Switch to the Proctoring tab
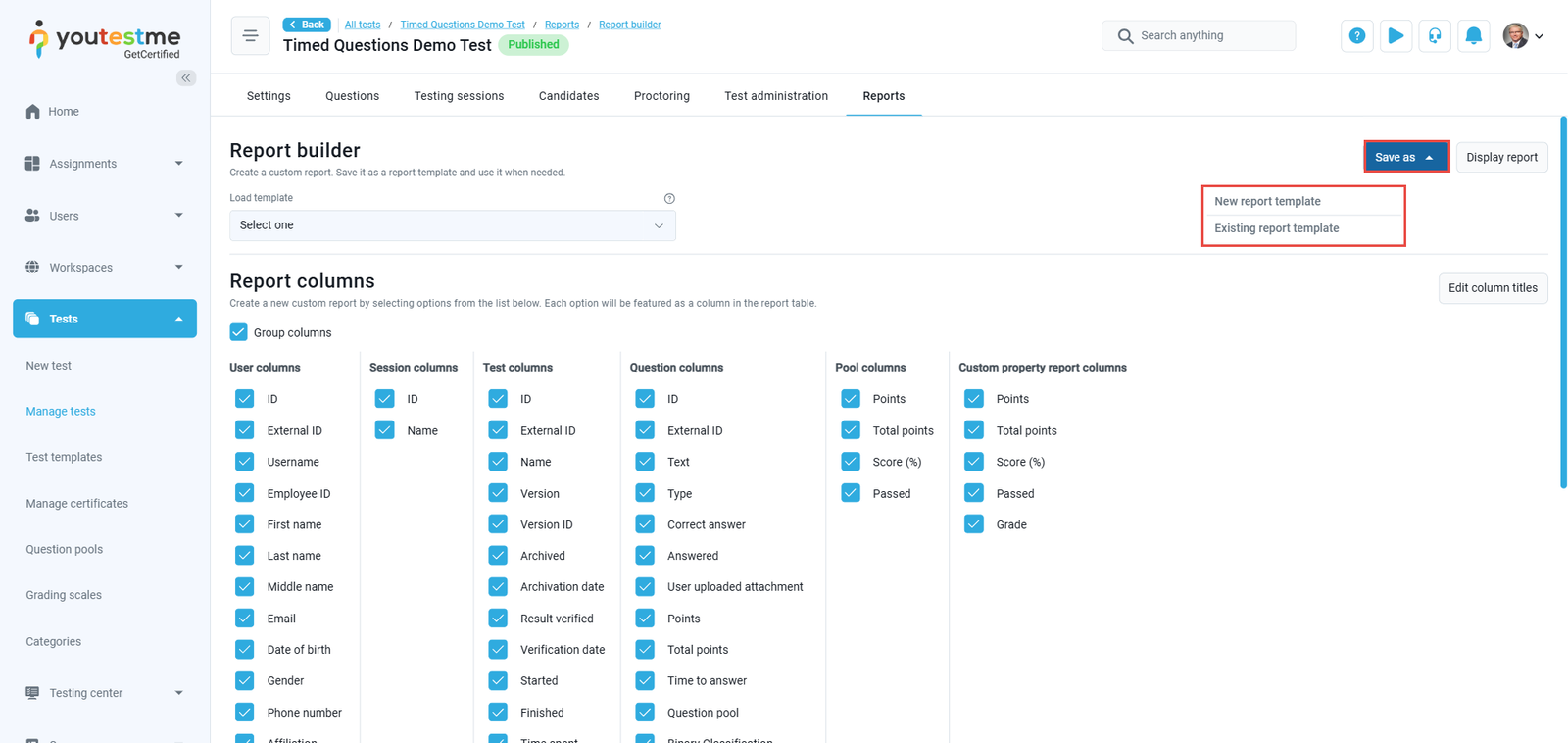Image resolution: width=1568 pixels, height=743 pixels. (x=661, y=96)
